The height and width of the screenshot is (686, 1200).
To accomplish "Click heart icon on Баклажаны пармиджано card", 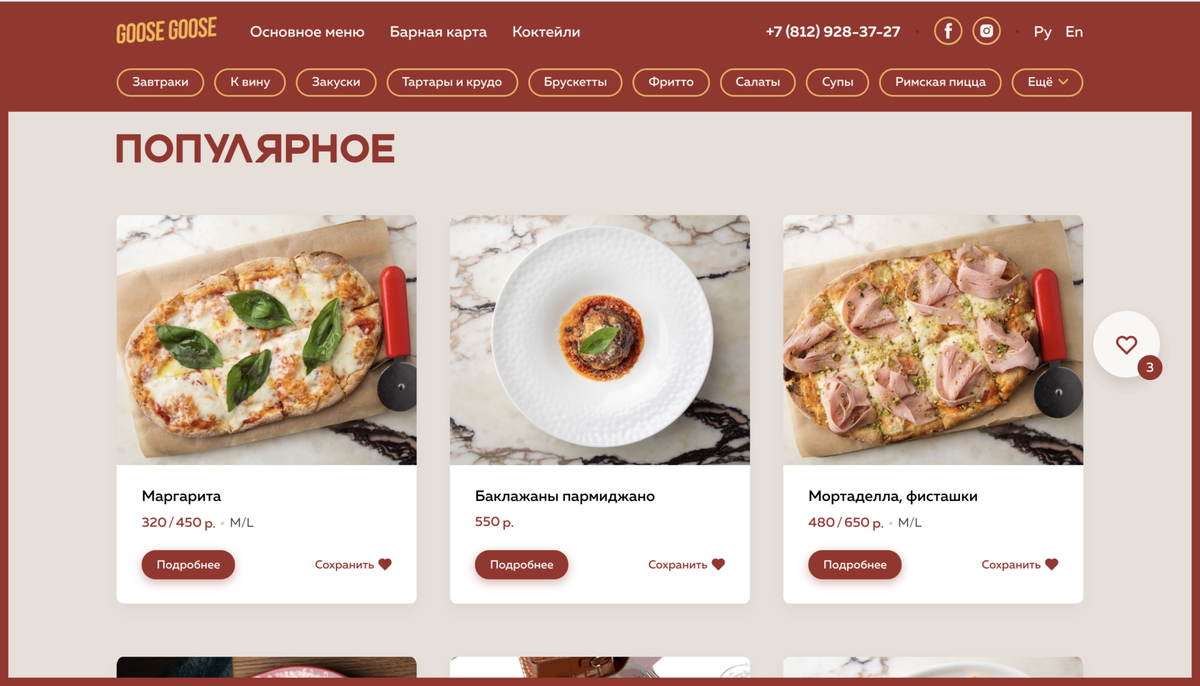I will click(718, 565).
